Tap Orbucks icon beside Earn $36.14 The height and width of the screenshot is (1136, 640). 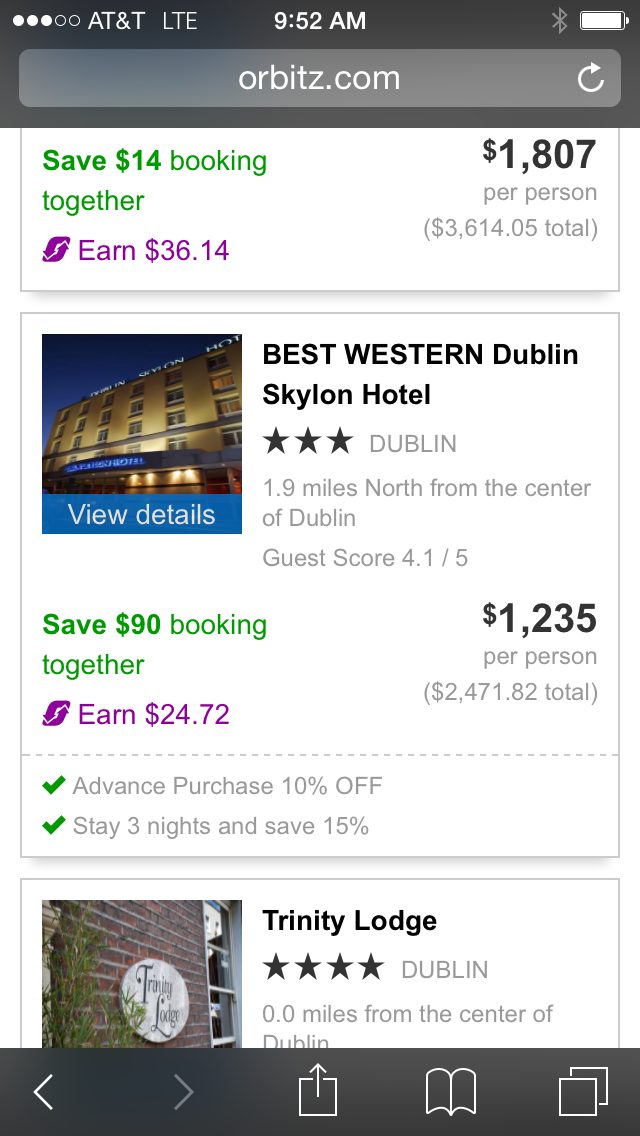[x=56, y=250]
